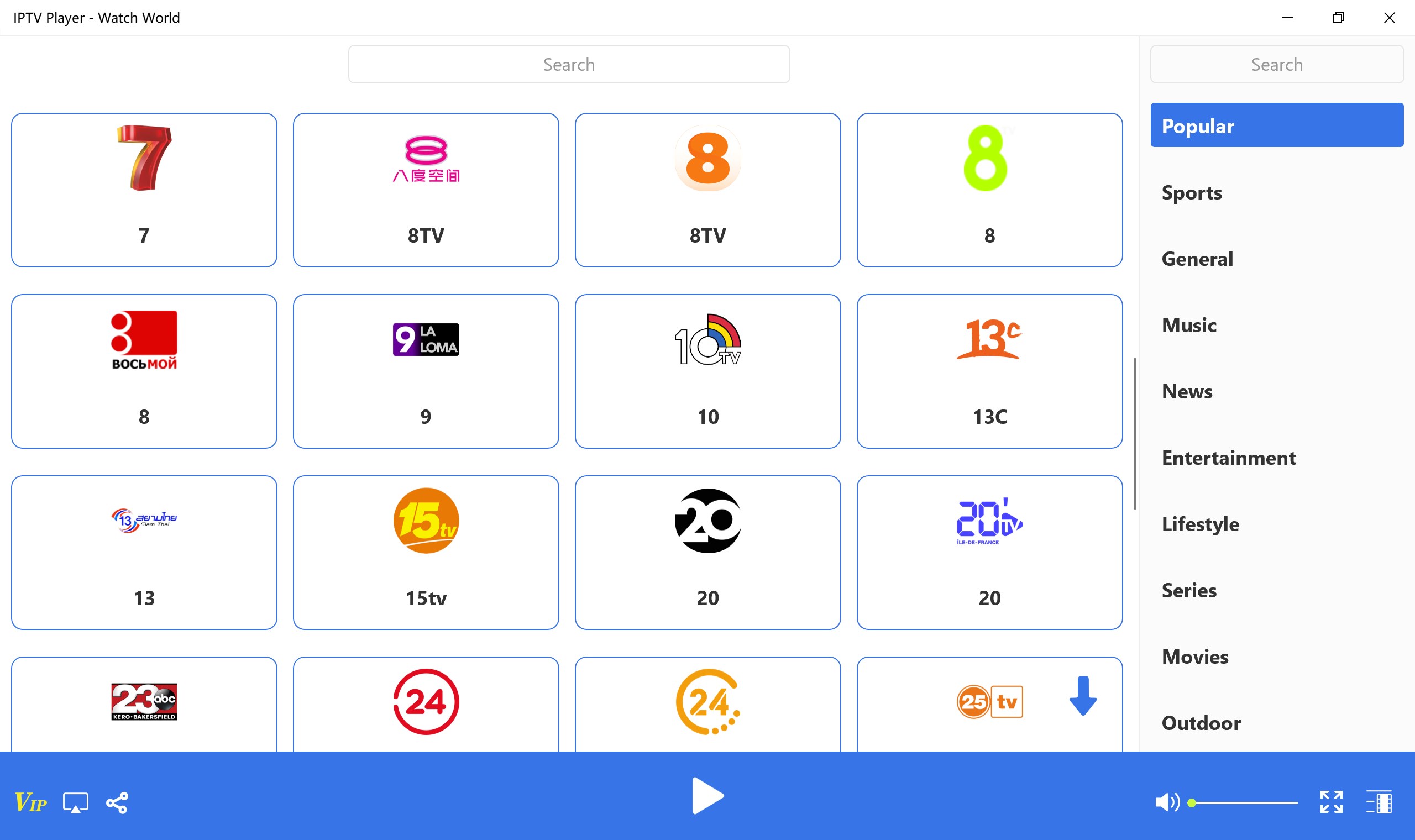The width and height of the screenshot is (1415, 840).
Task: Open the Entertainment category
Action: point(1229,457)
